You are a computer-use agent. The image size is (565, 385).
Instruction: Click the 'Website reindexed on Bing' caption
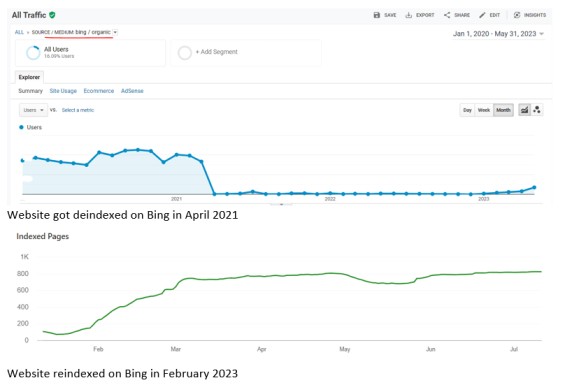[123, 373]
